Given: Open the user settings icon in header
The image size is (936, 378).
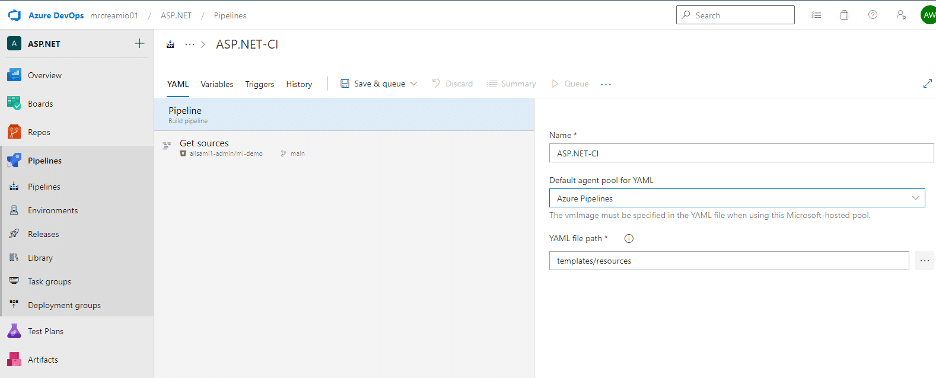Looking at the screenshot, I should [x=901, y=16].
